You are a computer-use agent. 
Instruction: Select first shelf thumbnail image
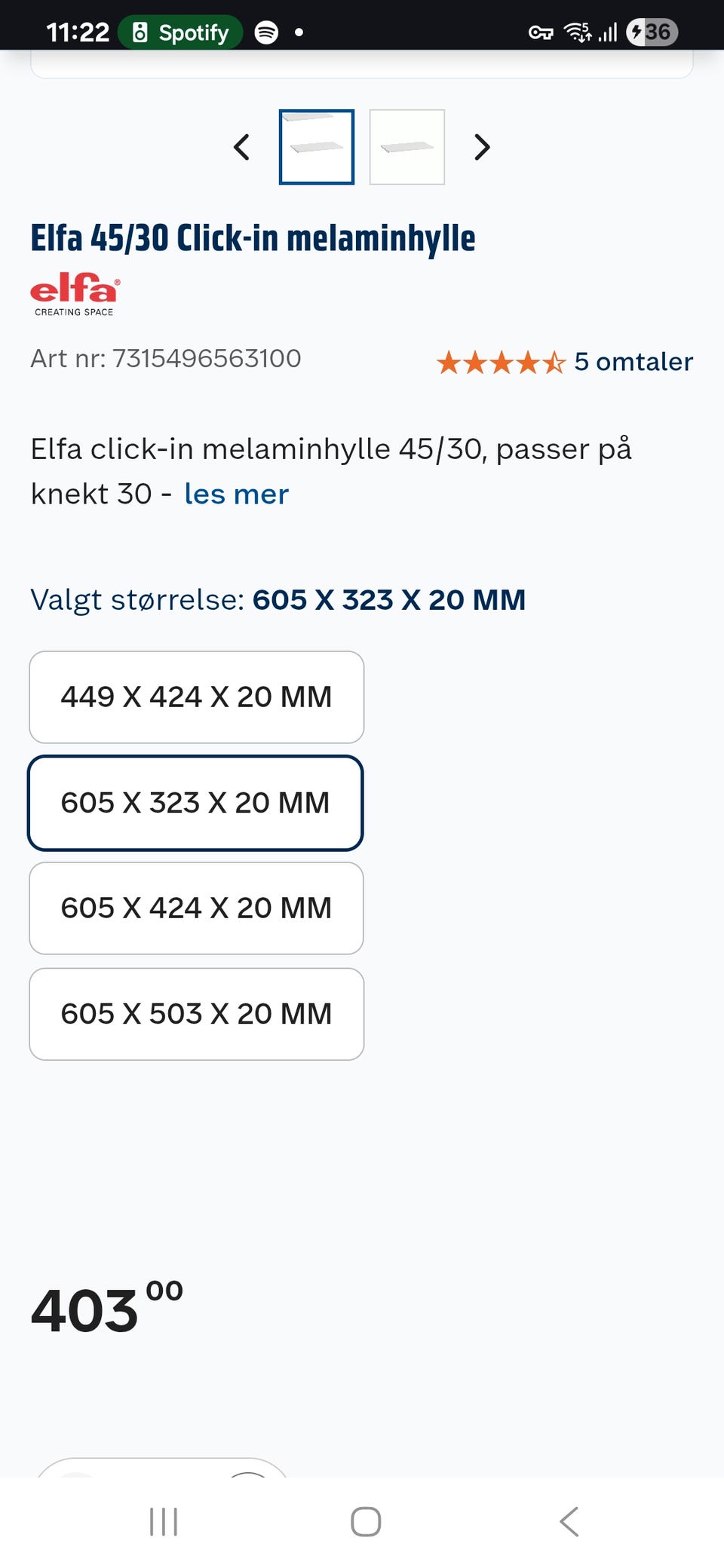click(x=317, y=147)
